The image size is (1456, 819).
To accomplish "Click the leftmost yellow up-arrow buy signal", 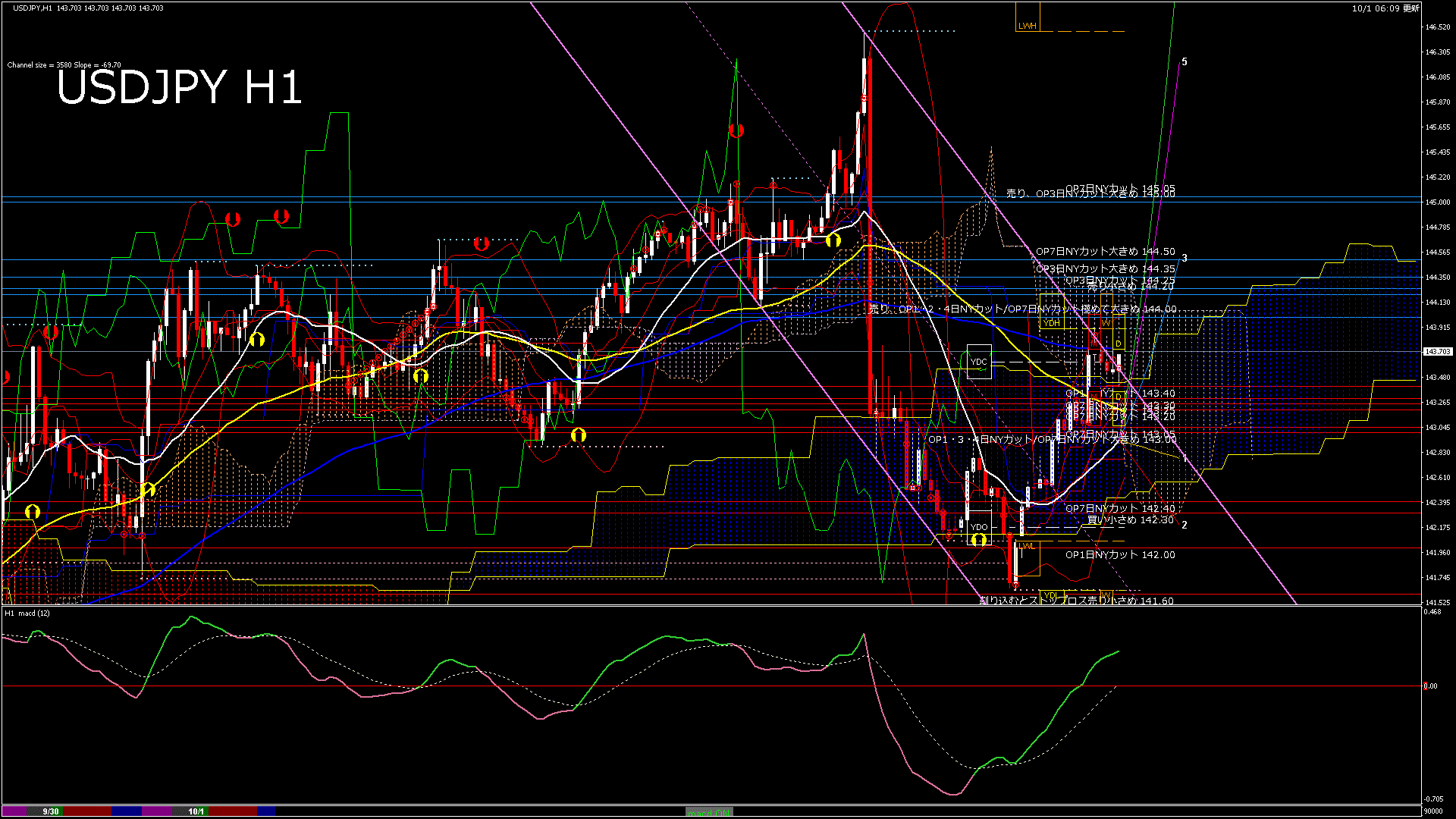I will (32, 512).
